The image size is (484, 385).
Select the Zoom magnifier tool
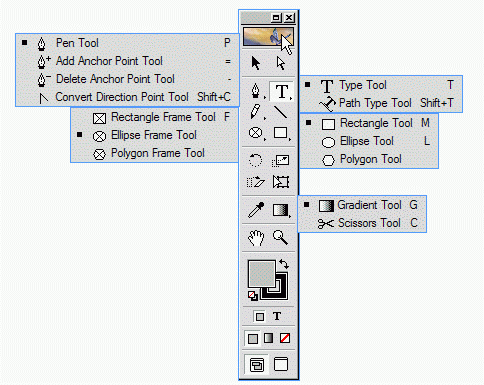click(x=280, y=238)
